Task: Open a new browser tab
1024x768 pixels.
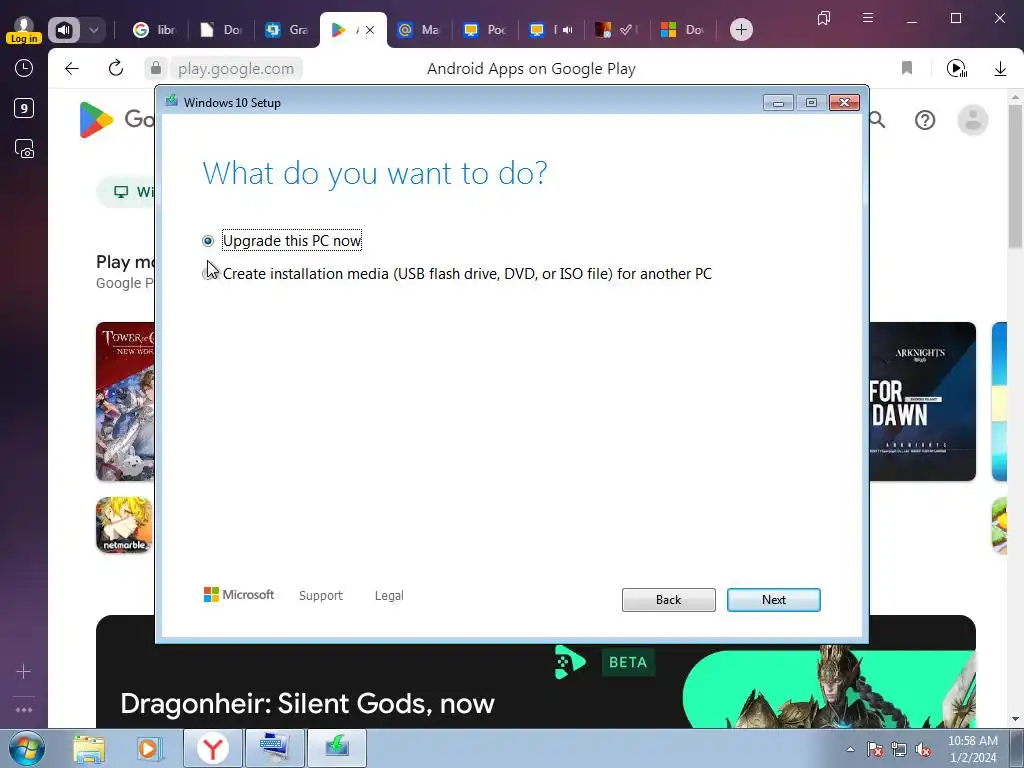Action: pyautogui.click(x=741, y=30)
